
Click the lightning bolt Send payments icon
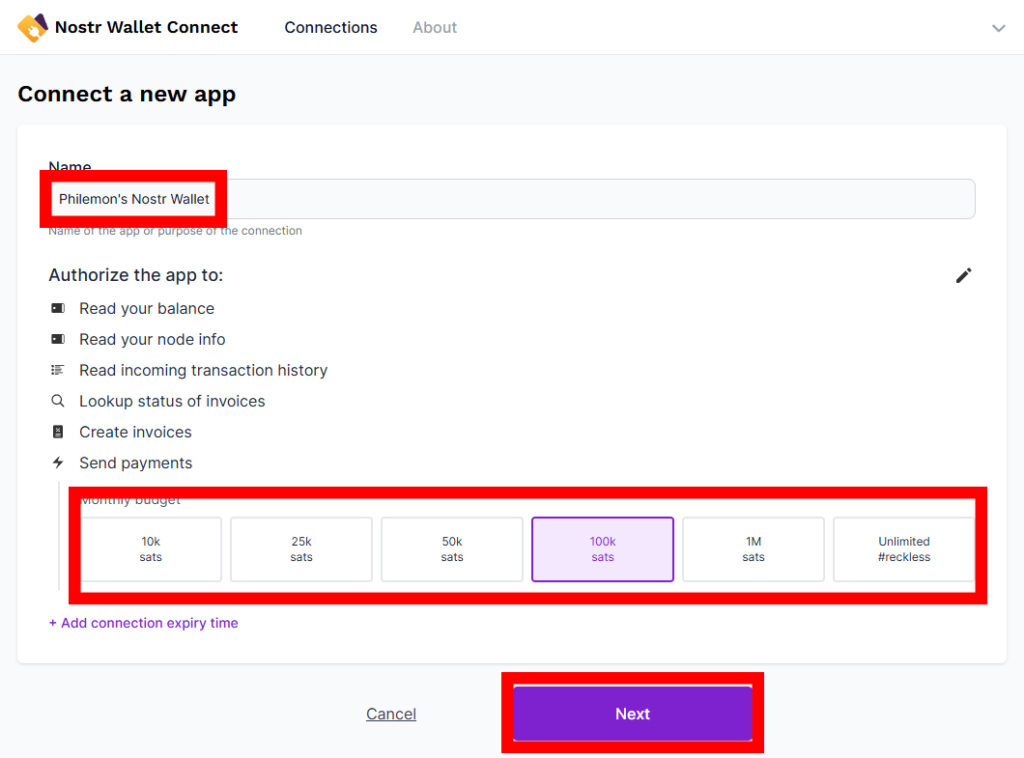click(x=58, y=462)
